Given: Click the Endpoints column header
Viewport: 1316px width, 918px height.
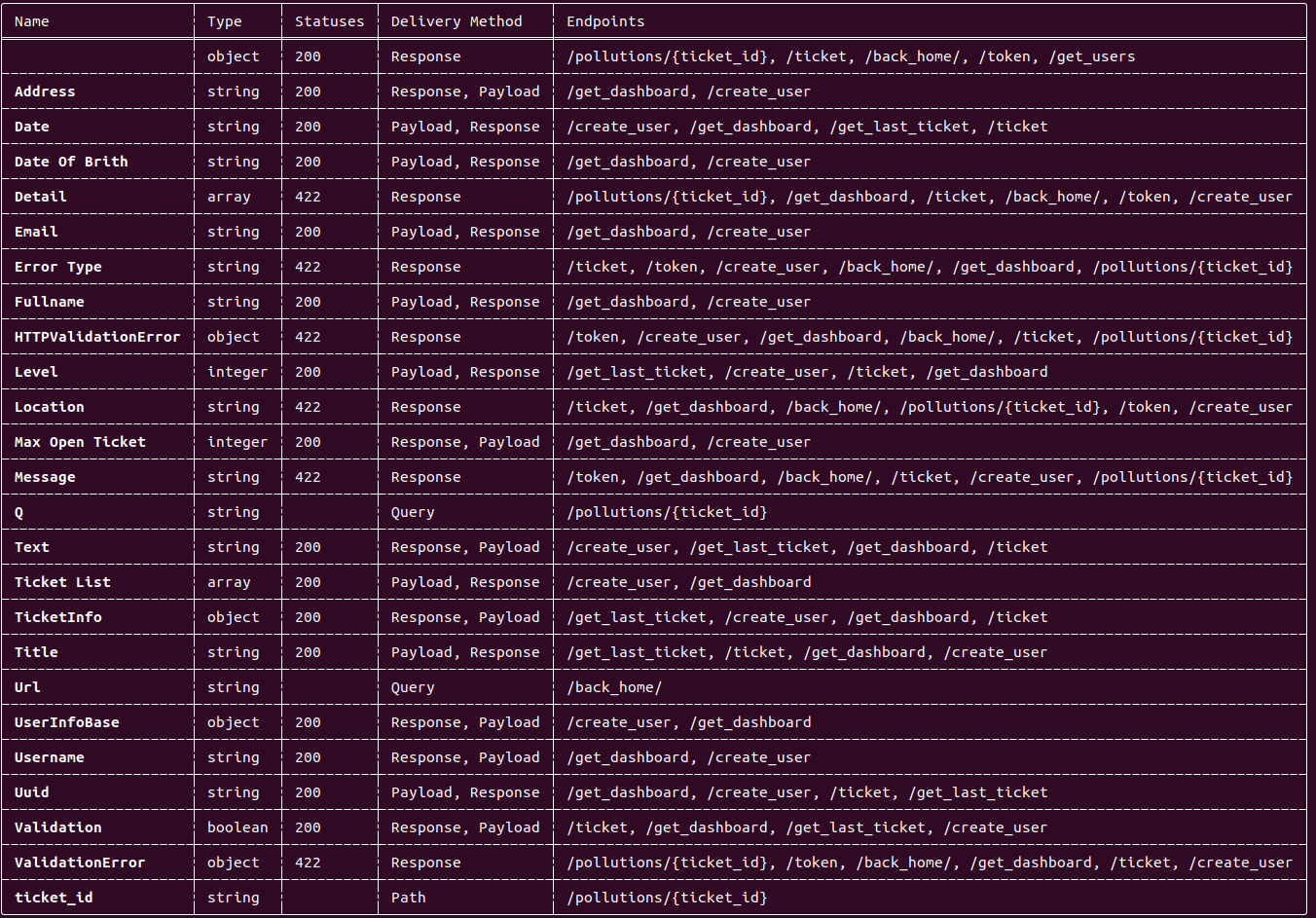Looking at the screenshot, I should [605, 21].
